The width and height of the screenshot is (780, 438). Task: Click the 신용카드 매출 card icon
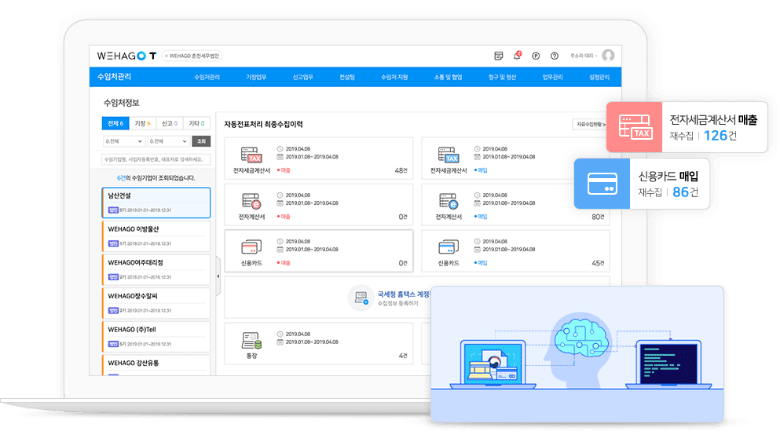coord(251,247)
